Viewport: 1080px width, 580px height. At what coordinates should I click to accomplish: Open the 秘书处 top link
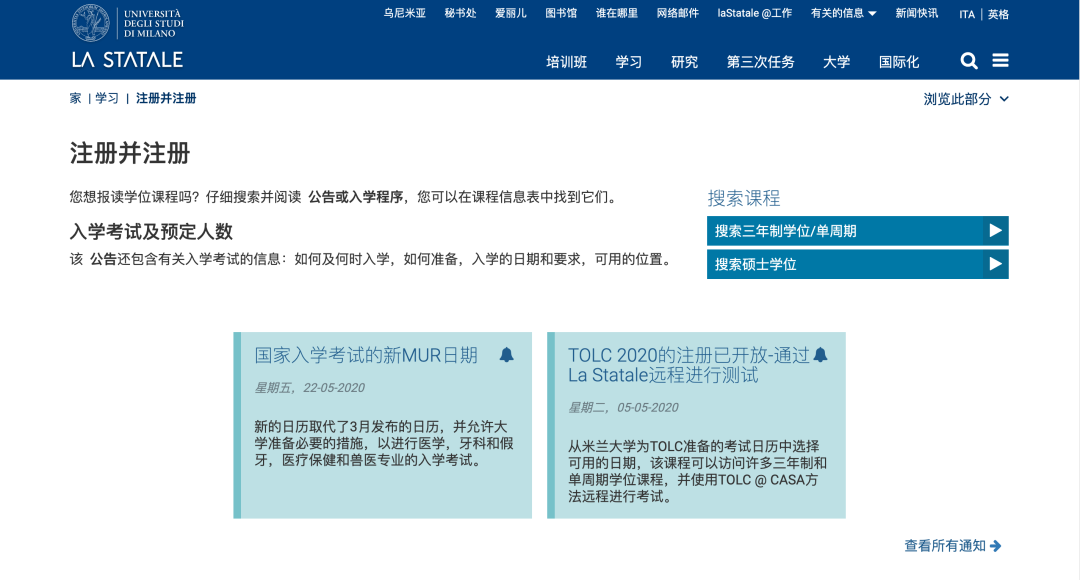460,13
